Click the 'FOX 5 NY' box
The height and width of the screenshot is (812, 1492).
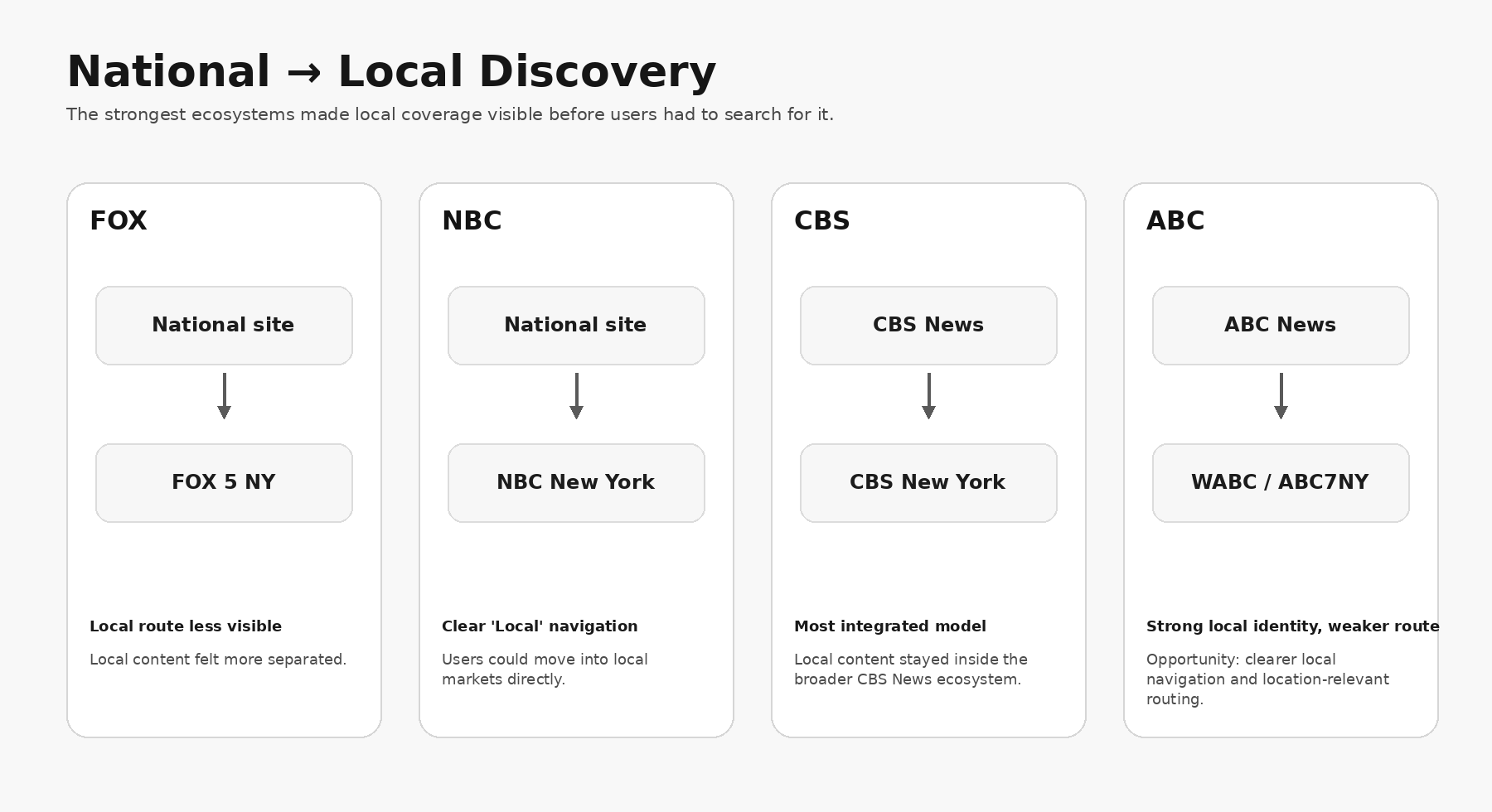224,483
